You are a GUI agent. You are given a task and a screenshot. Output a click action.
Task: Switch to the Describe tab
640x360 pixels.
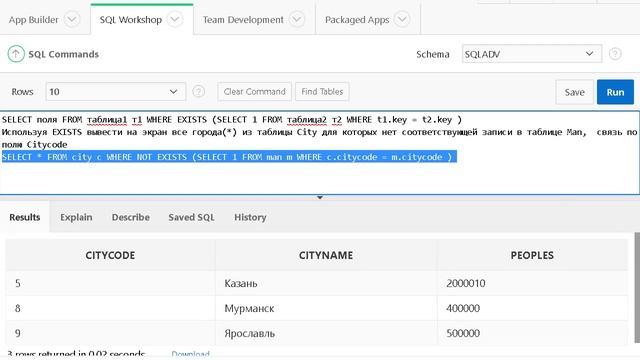(x=131, y=217)
